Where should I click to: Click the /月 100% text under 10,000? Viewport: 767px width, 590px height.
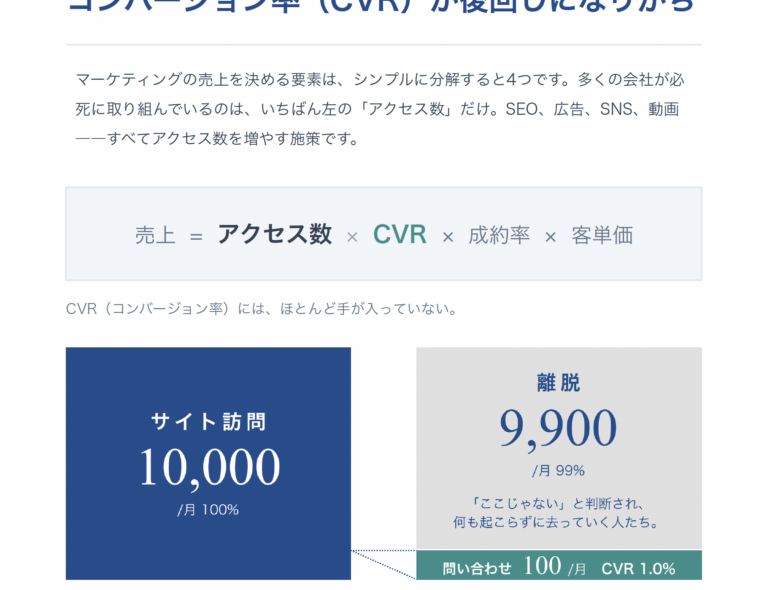(x=208, y=510)
